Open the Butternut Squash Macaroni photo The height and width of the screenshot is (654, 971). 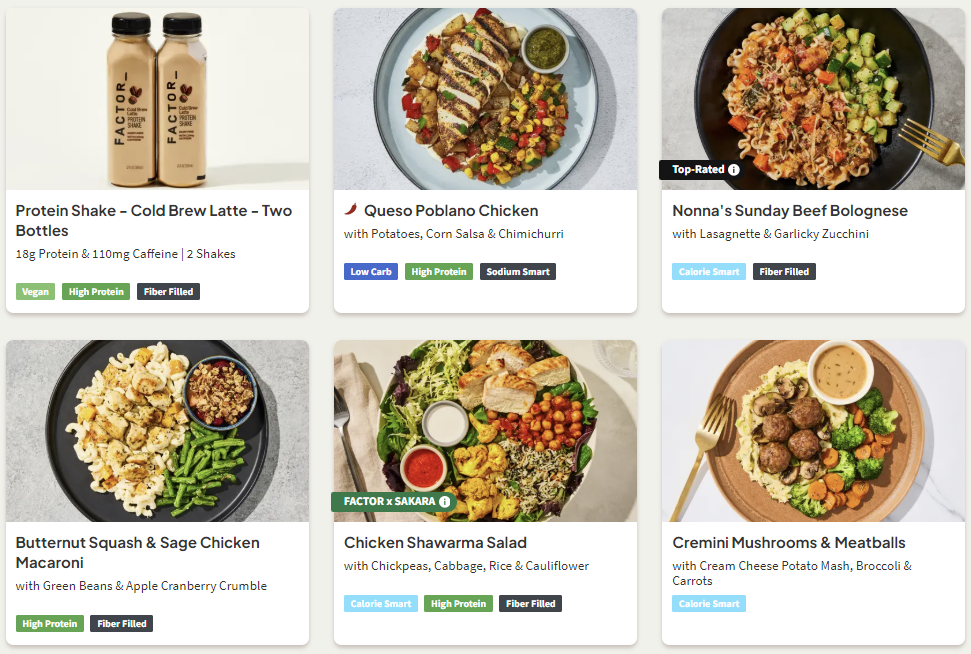(x=157, y=430)
